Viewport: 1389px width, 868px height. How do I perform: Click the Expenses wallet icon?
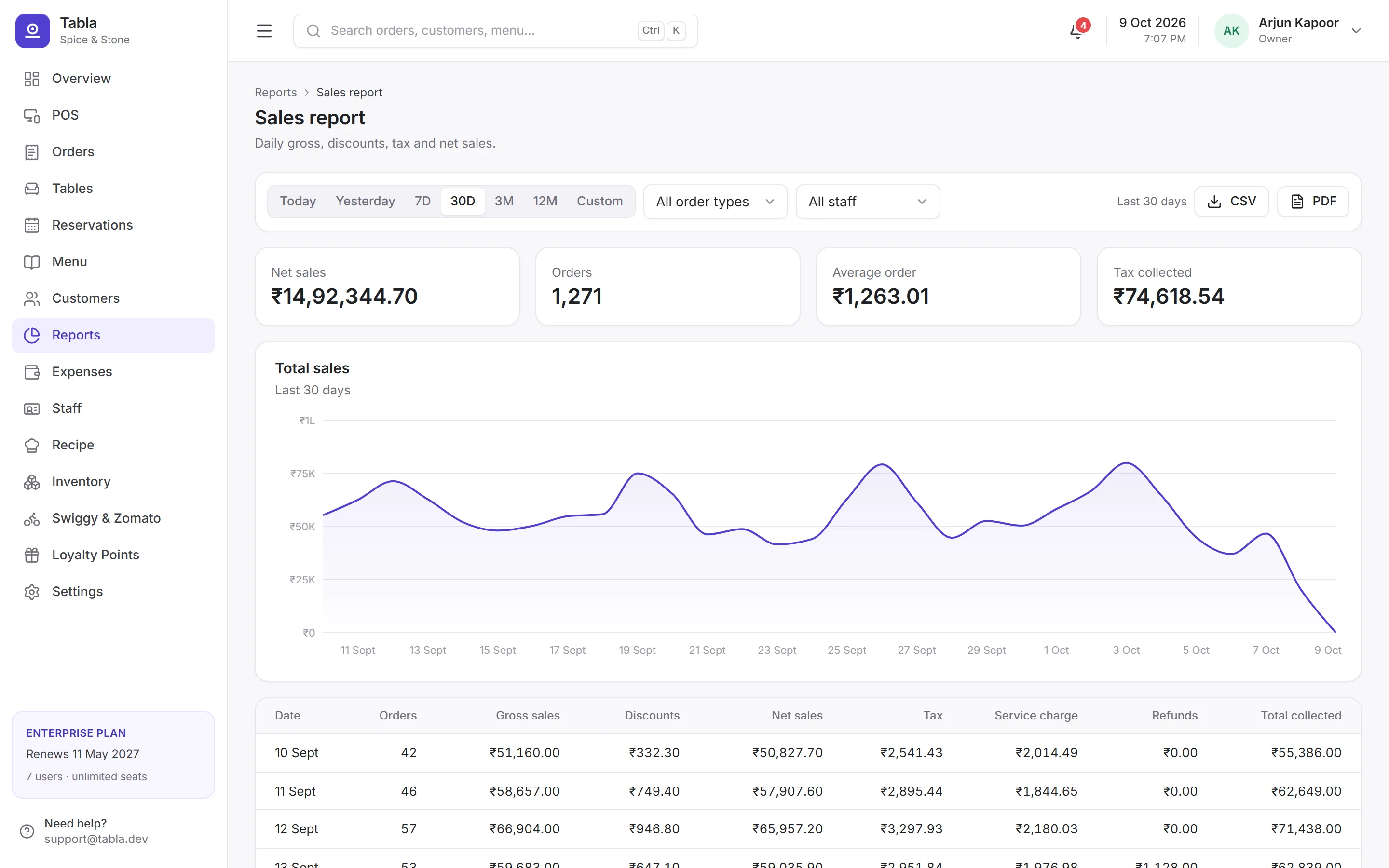[x=31, y=372]
